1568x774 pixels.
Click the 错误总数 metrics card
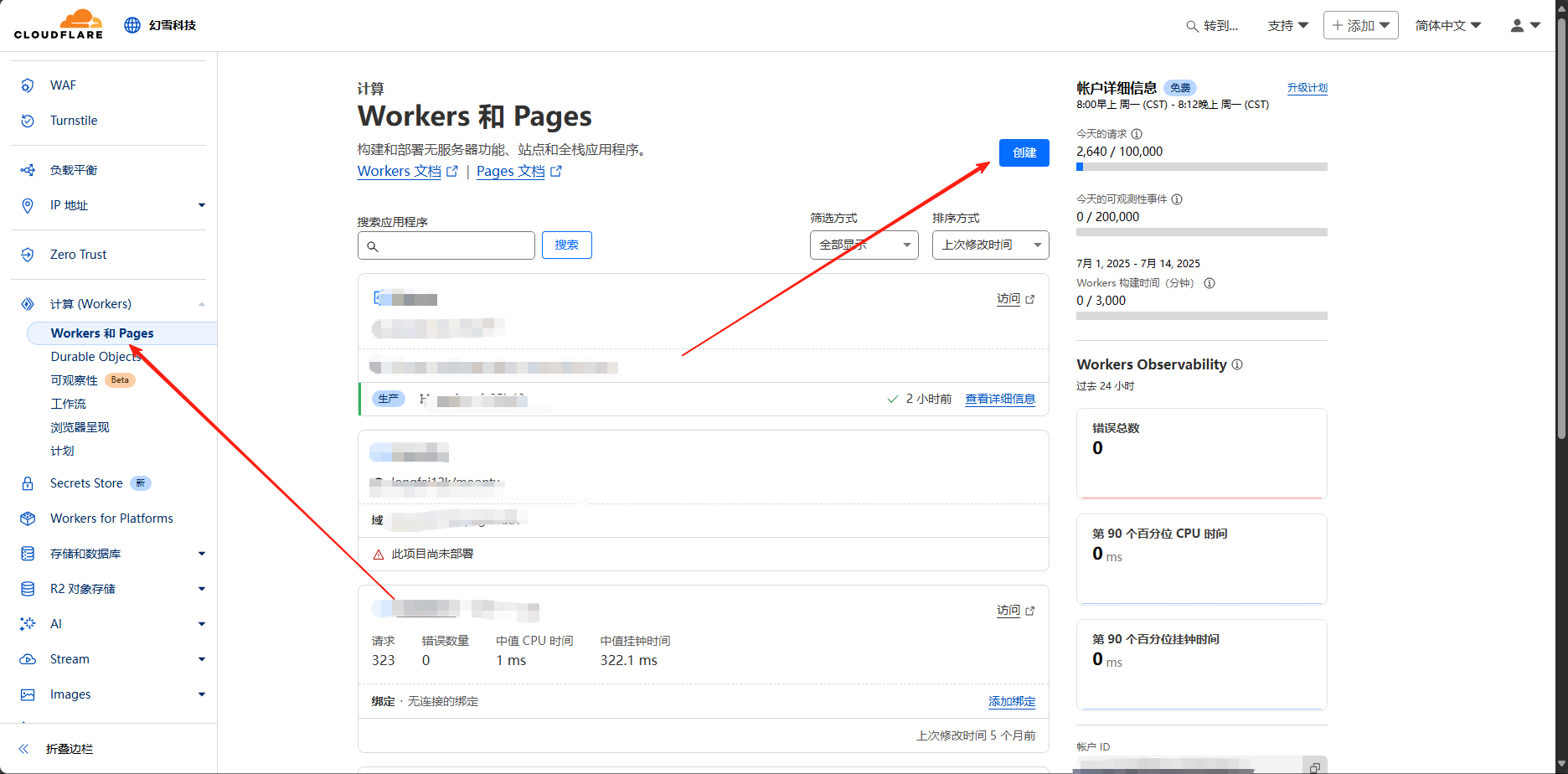(1202, 453)
